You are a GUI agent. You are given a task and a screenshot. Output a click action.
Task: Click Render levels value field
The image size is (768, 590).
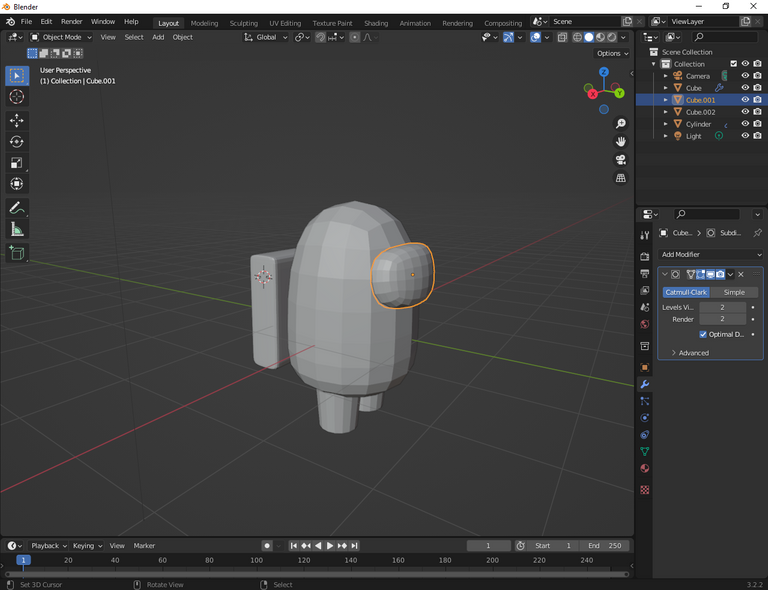[x=722, y=319]
